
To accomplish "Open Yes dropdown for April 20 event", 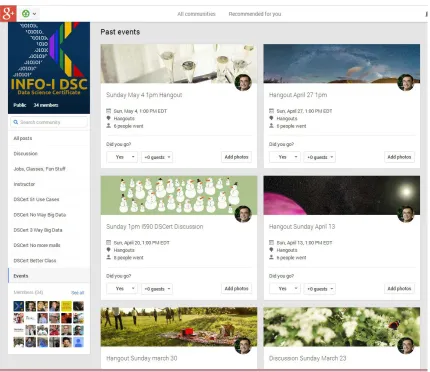I will [122, 289].
